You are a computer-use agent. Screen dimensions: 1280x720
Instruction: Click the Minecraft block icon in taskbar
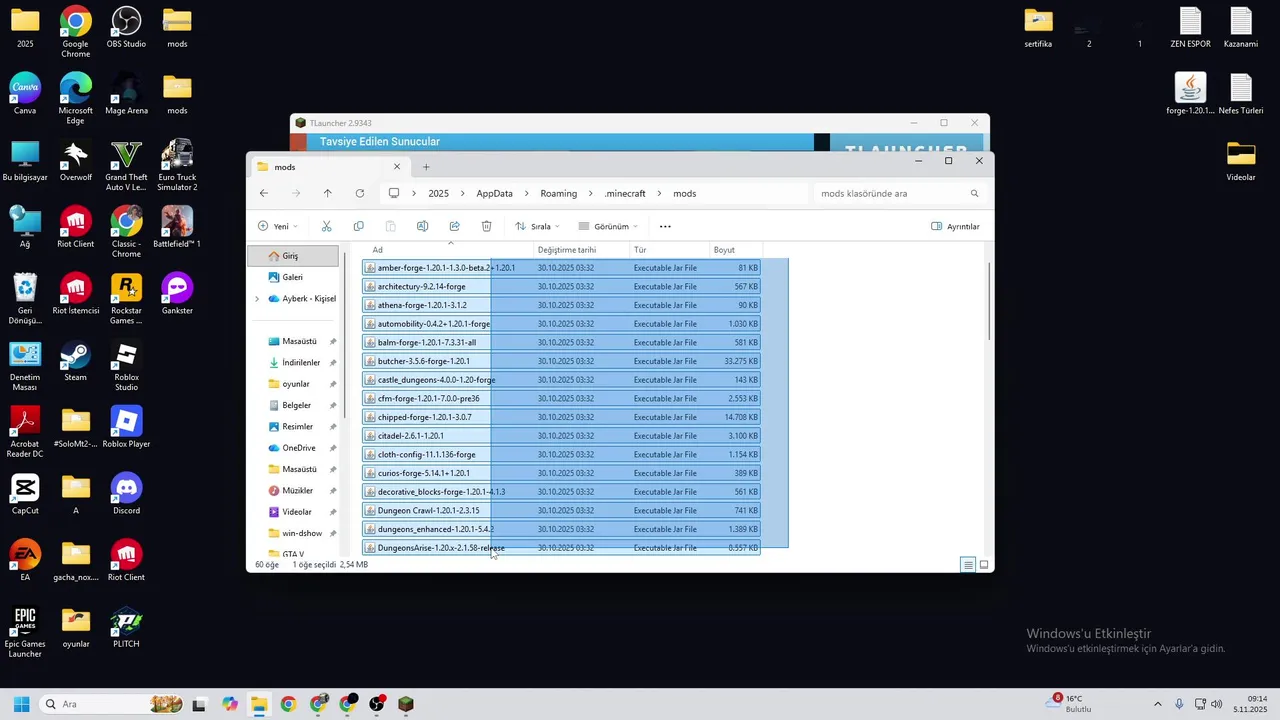(405, 704)
